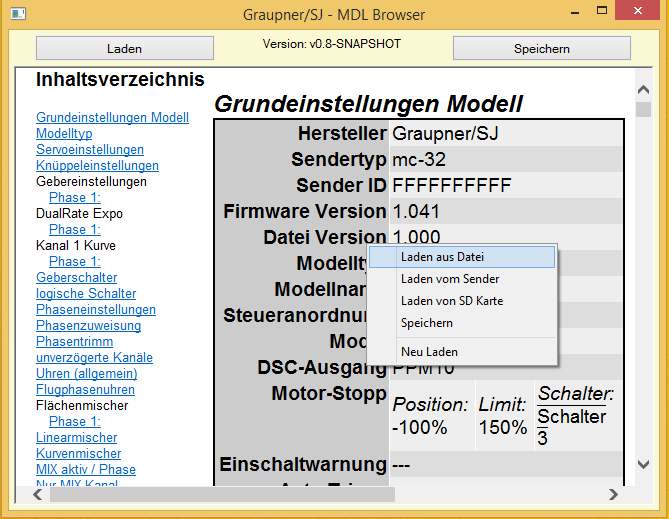
Task: Open the Servoeinstellungen link
Action: tap(83, 150)
